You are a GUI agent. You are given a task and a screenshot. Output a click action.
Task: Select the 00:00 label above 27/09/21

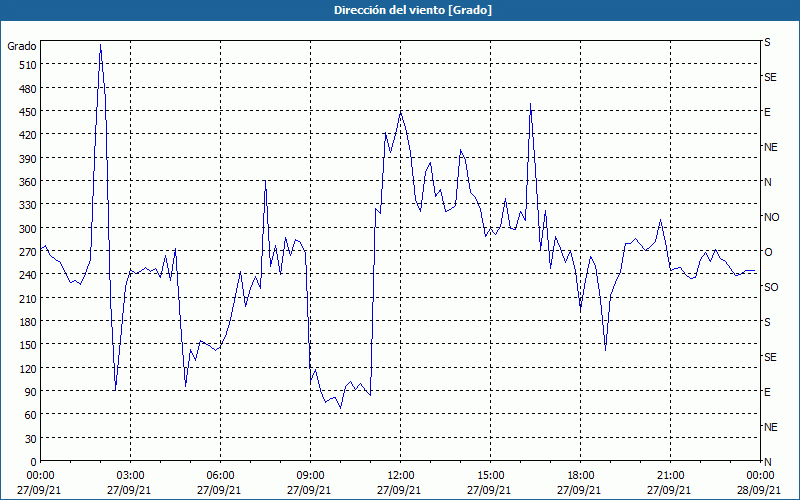coord(40,476)
